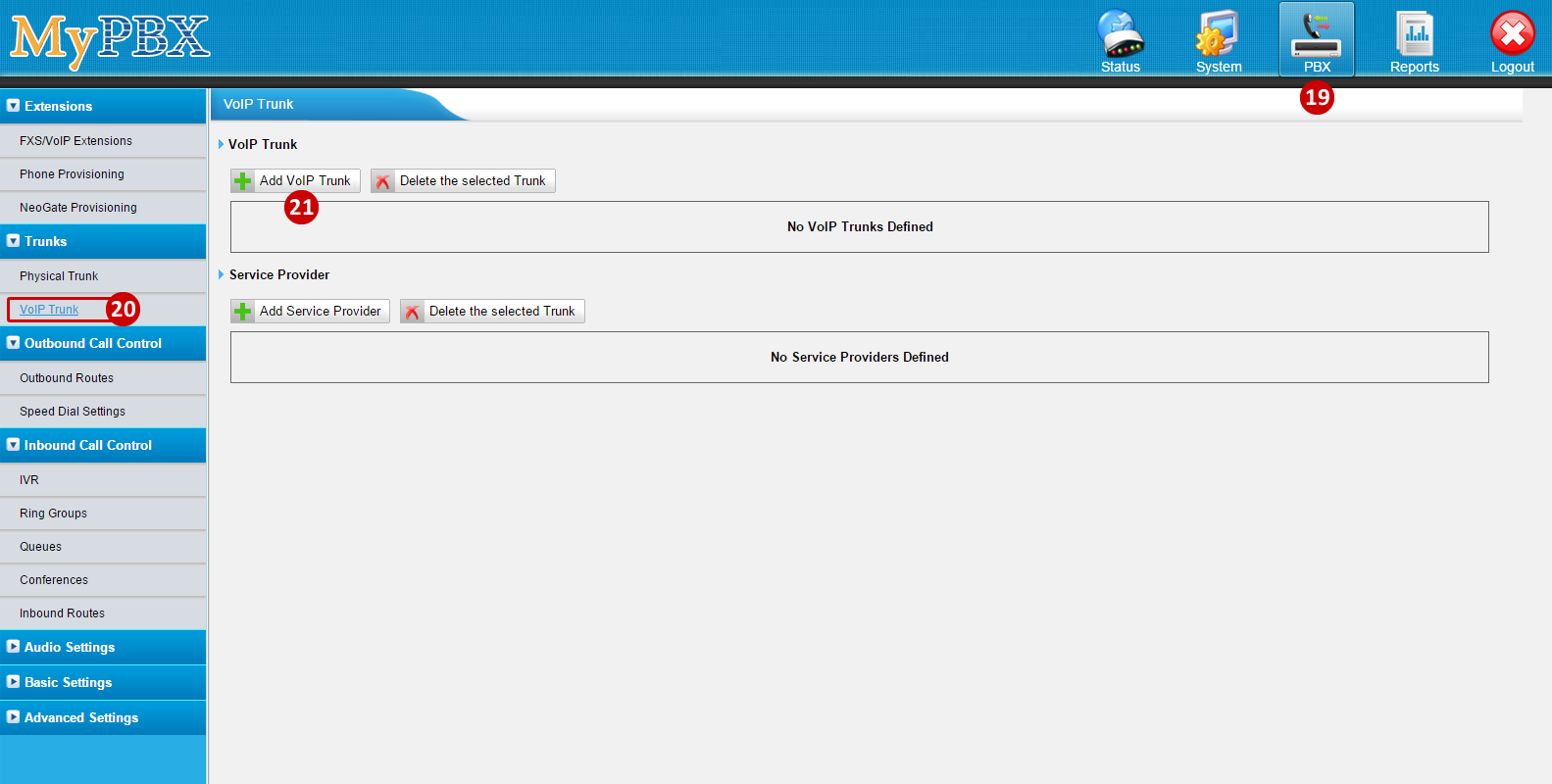Delete the selected trunk under VoIP Trunk
The height and width of the screenshot is (784, 1552).
(x=463, y=181)
